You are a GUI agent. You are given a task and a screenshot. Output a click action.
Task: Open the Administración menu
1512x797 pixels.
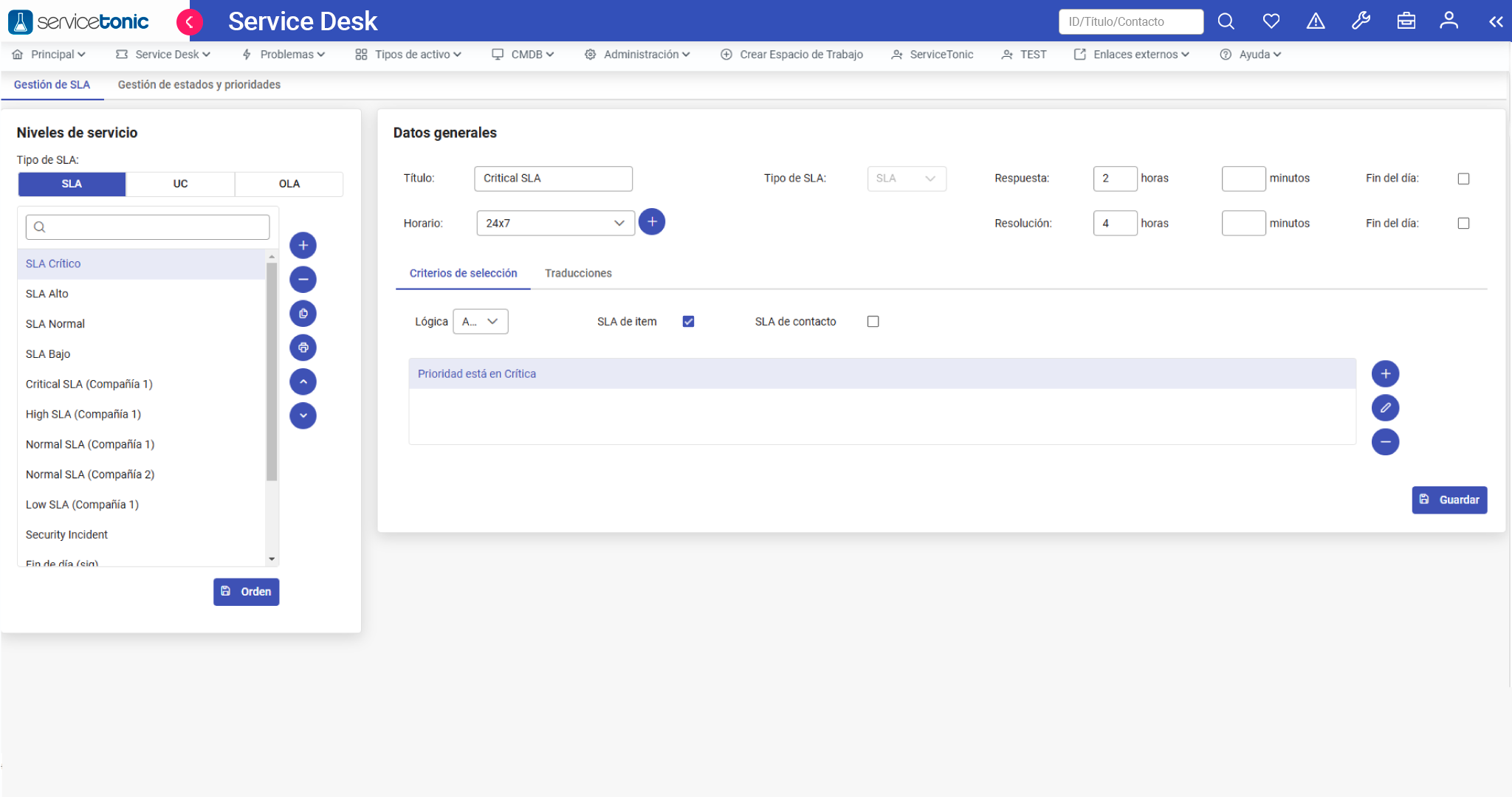(x=639, y=55)
